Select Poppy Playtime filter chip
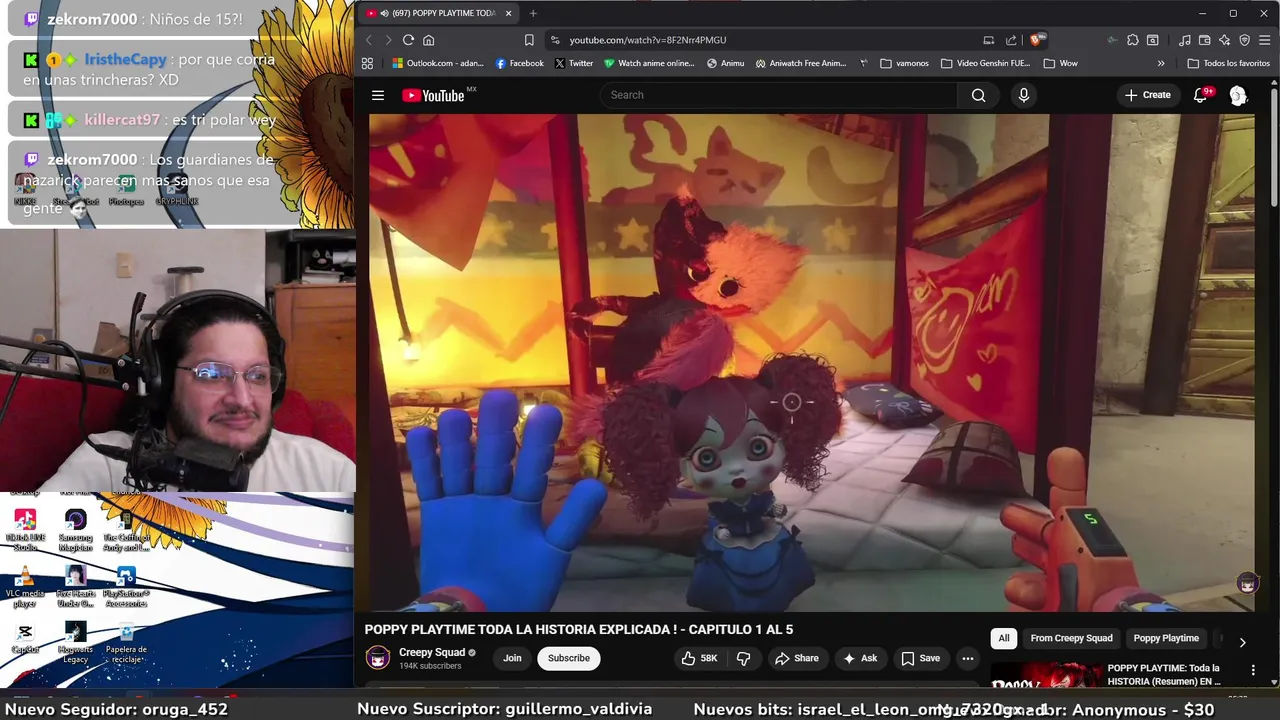 (1166, 638)
